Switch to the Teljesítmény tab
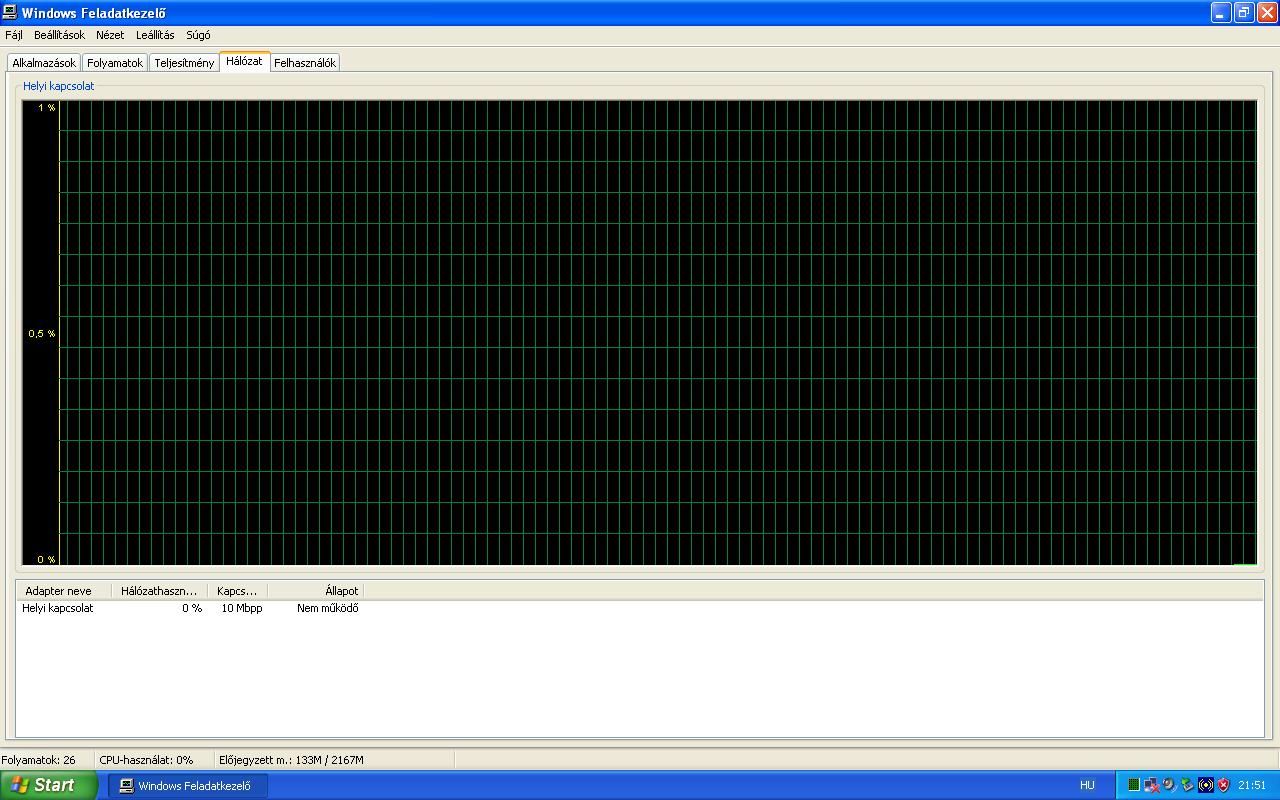Image resolution: width=1280 pixels, height=800 pixels. click(x=184, y=63)
